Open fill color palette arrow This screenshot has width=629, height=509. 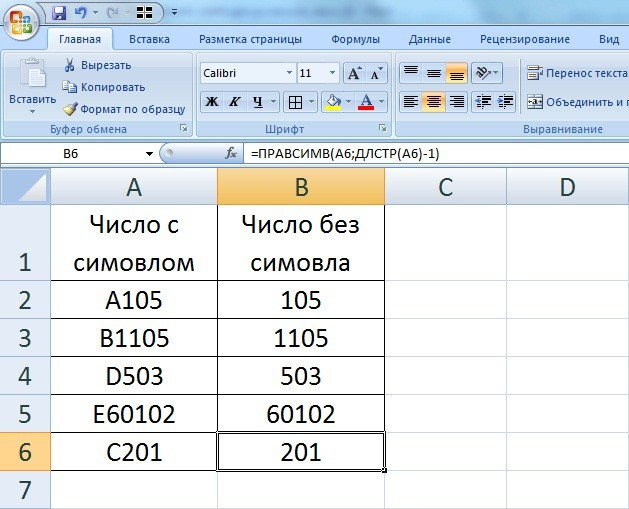pos(348,102)
